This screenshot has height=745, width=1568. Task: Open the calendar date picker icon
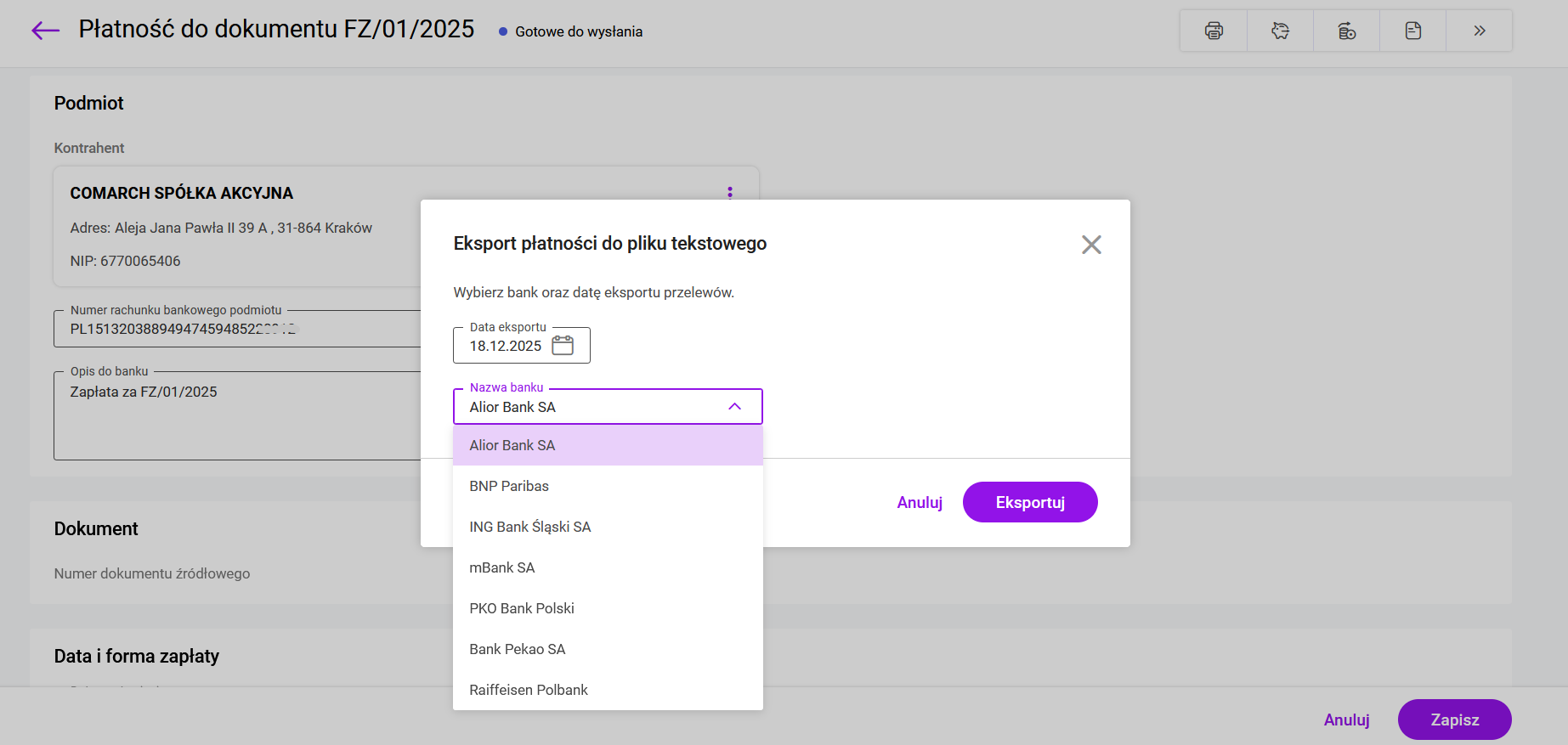(563, 346)
